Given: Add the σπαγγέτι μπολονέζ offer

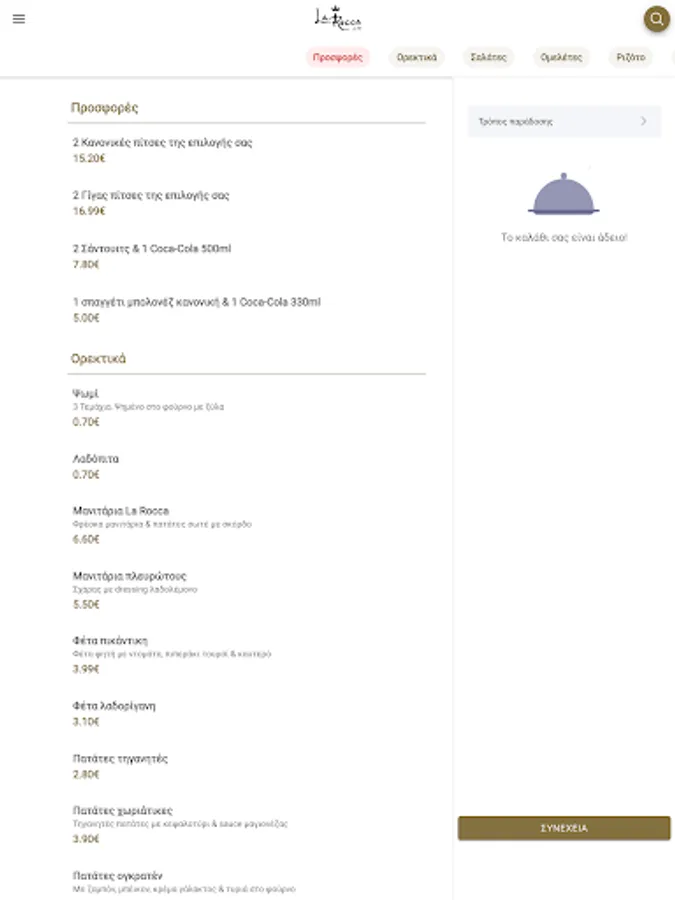Looking at the screenshot, I should pos(197,309).
